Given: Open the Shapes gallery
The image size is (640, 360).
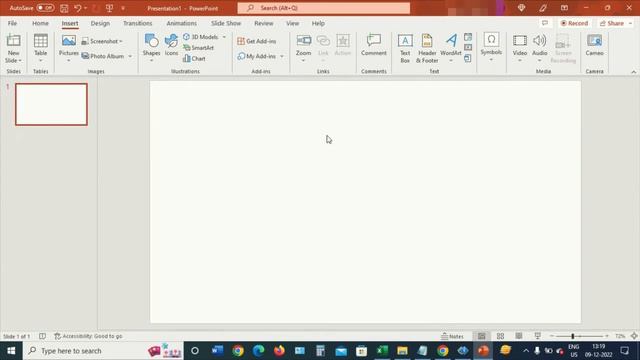Looking at the screenshot, I should coord(151,48).
